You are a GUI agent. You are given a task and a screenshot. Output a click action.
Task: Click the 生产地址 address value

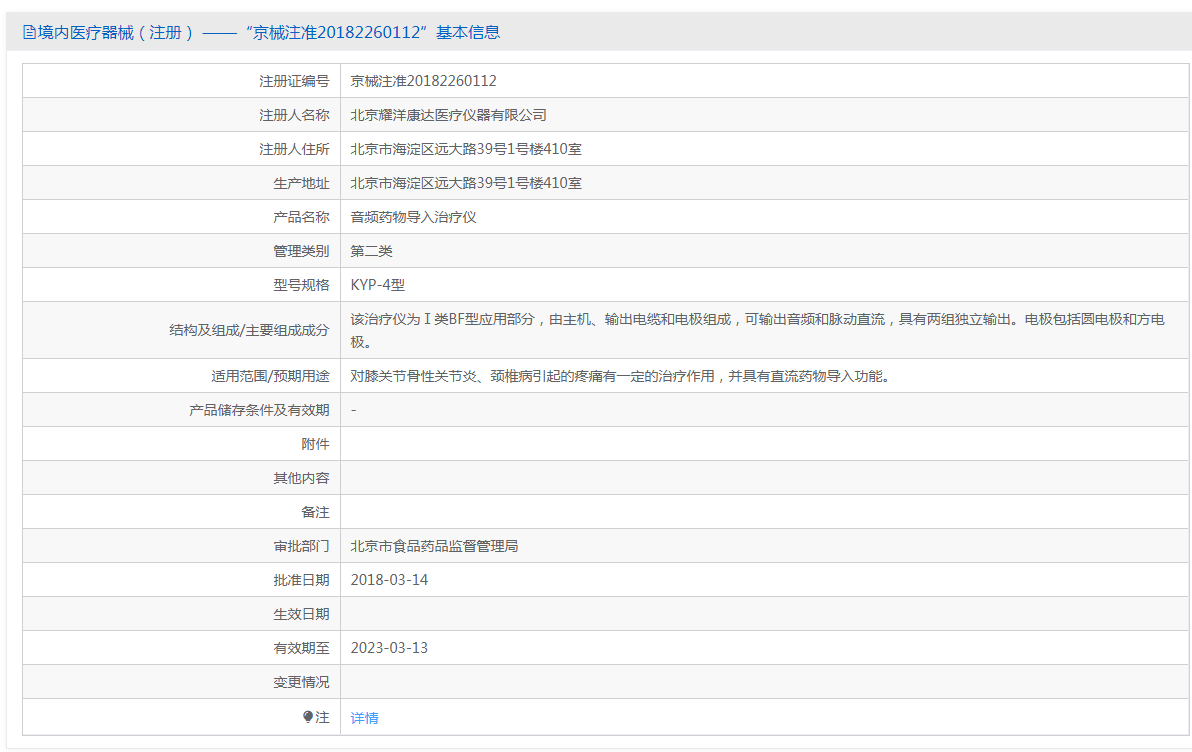(466, 183)
